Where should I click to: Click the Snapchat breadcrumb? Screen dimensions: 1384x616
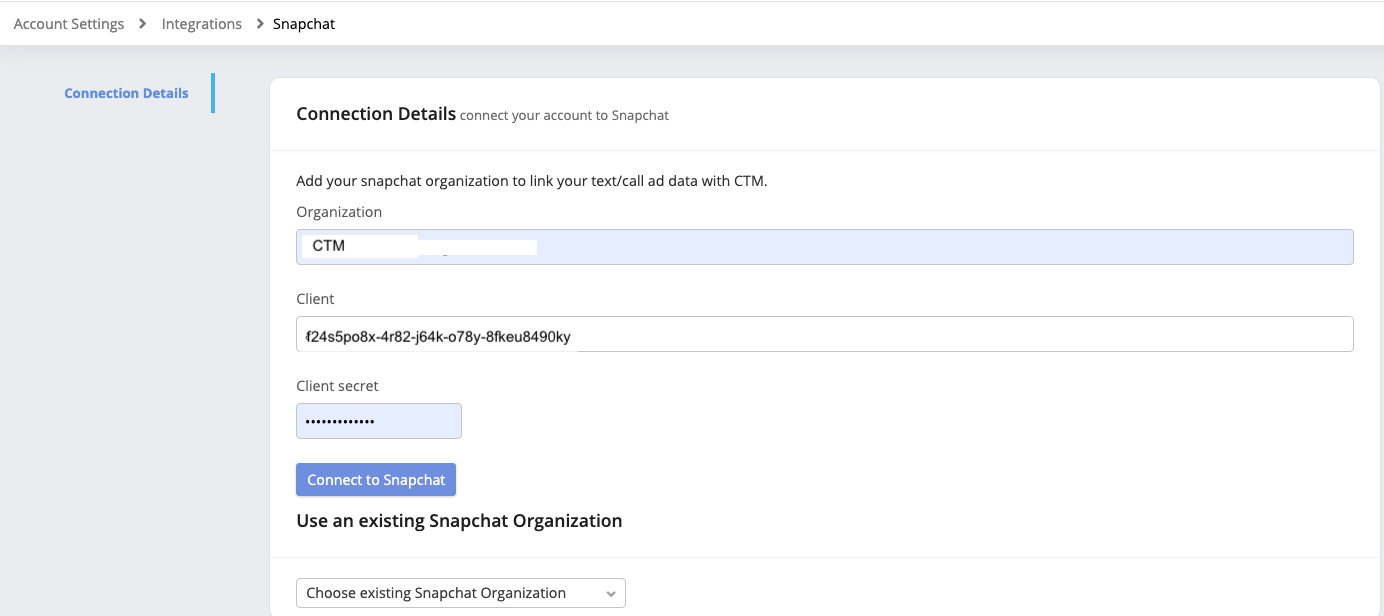click(x=304, y=24)
